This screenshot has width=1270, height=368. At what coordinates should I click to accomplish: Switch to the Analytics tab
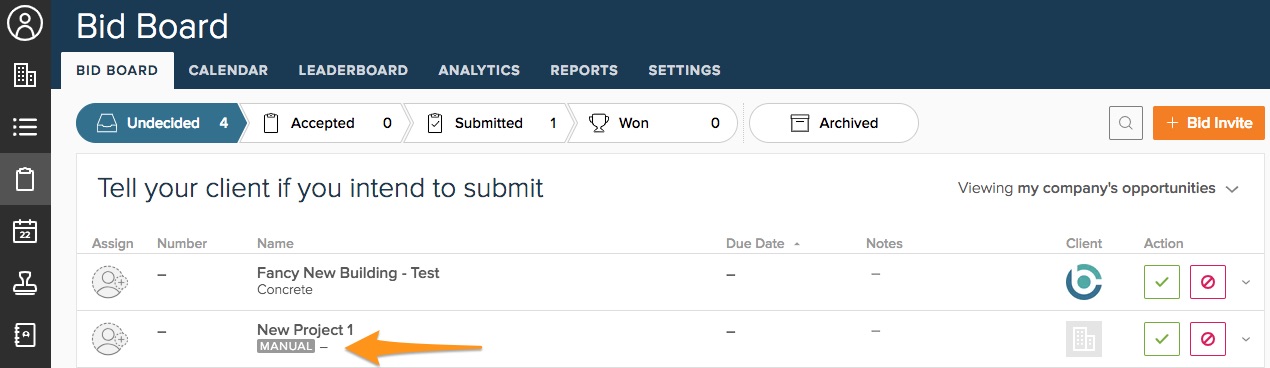coord(479,70)
